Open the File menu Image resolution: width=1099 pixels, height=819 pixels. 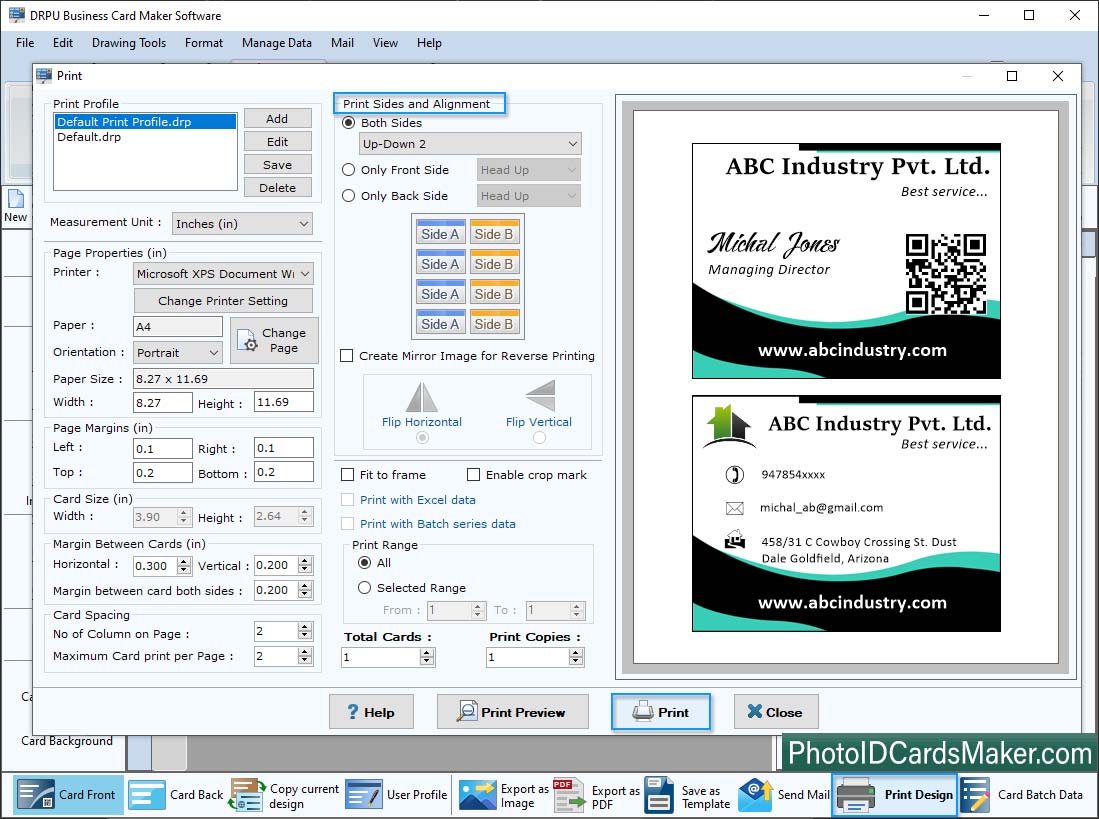click(x=25, y=43)
